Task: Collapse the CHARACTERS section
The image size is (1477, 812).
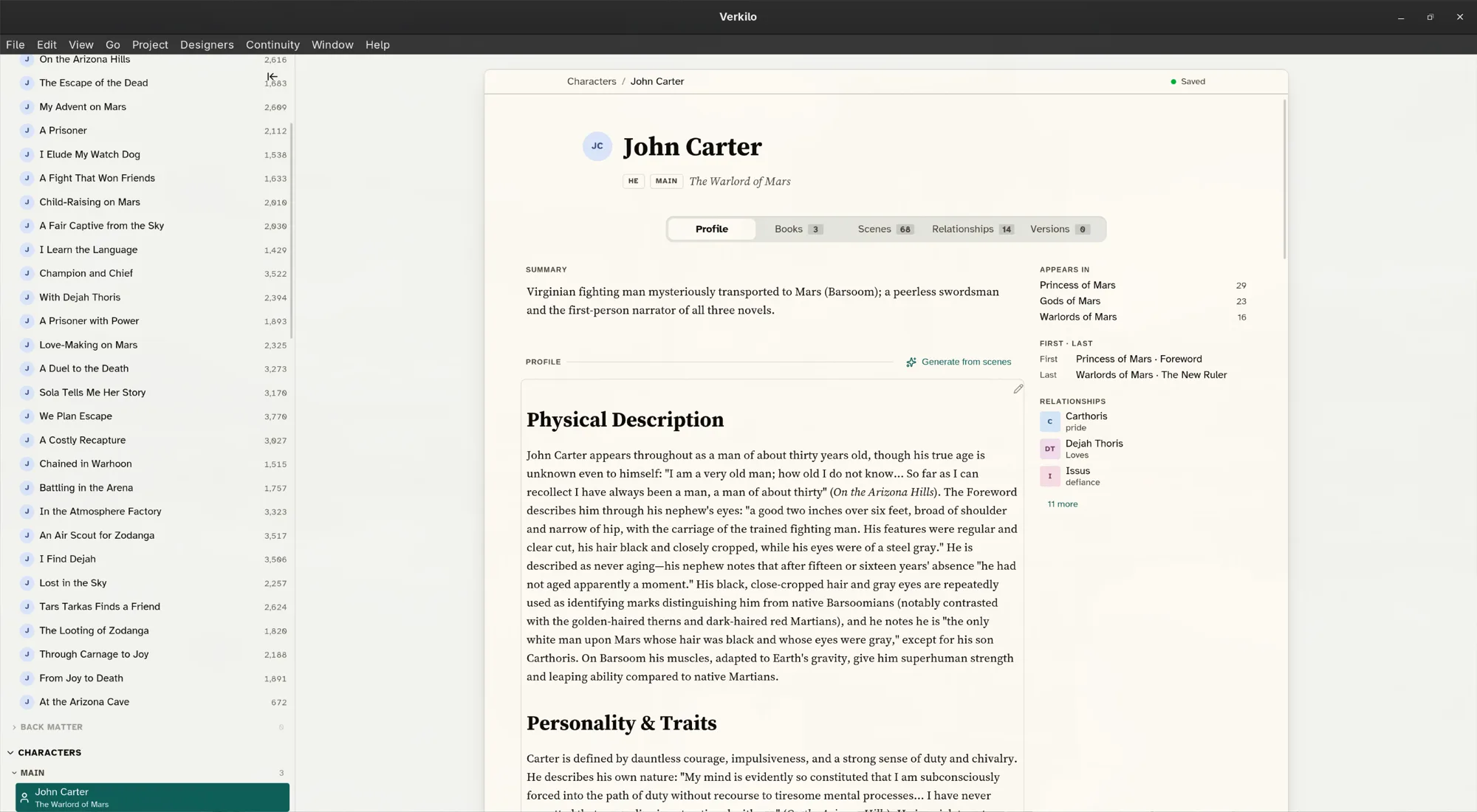Action: tap(10, 753)
